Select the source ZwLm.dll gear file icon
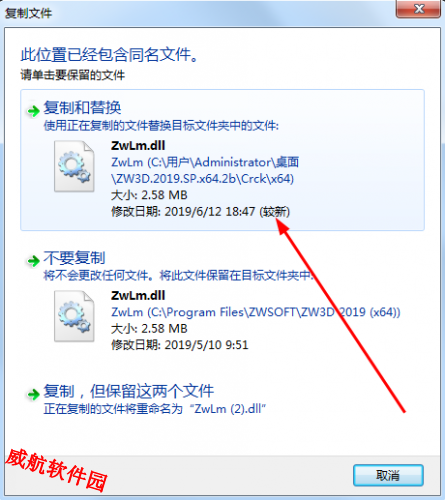445x500 pixels. (74, 166)
